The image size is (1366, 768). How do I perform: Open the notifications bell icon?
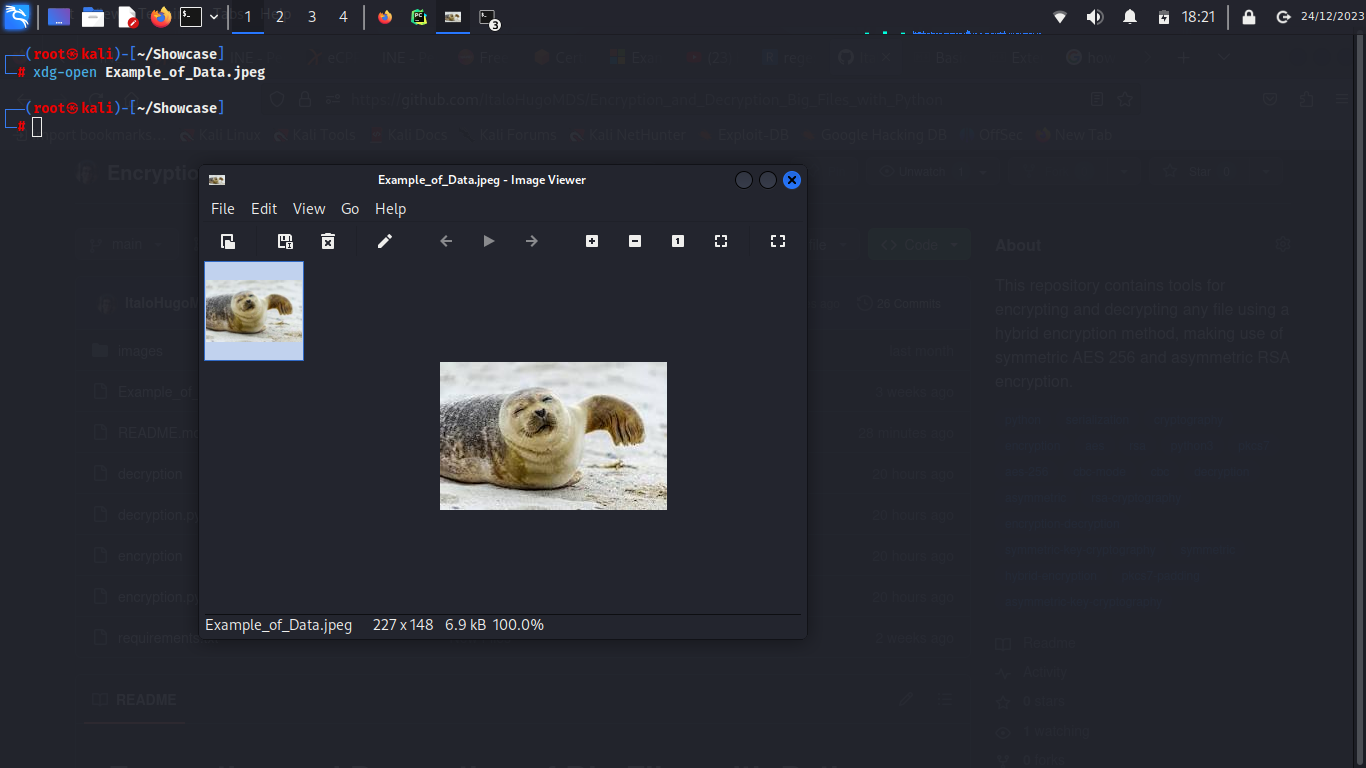tap(1130, 17)
